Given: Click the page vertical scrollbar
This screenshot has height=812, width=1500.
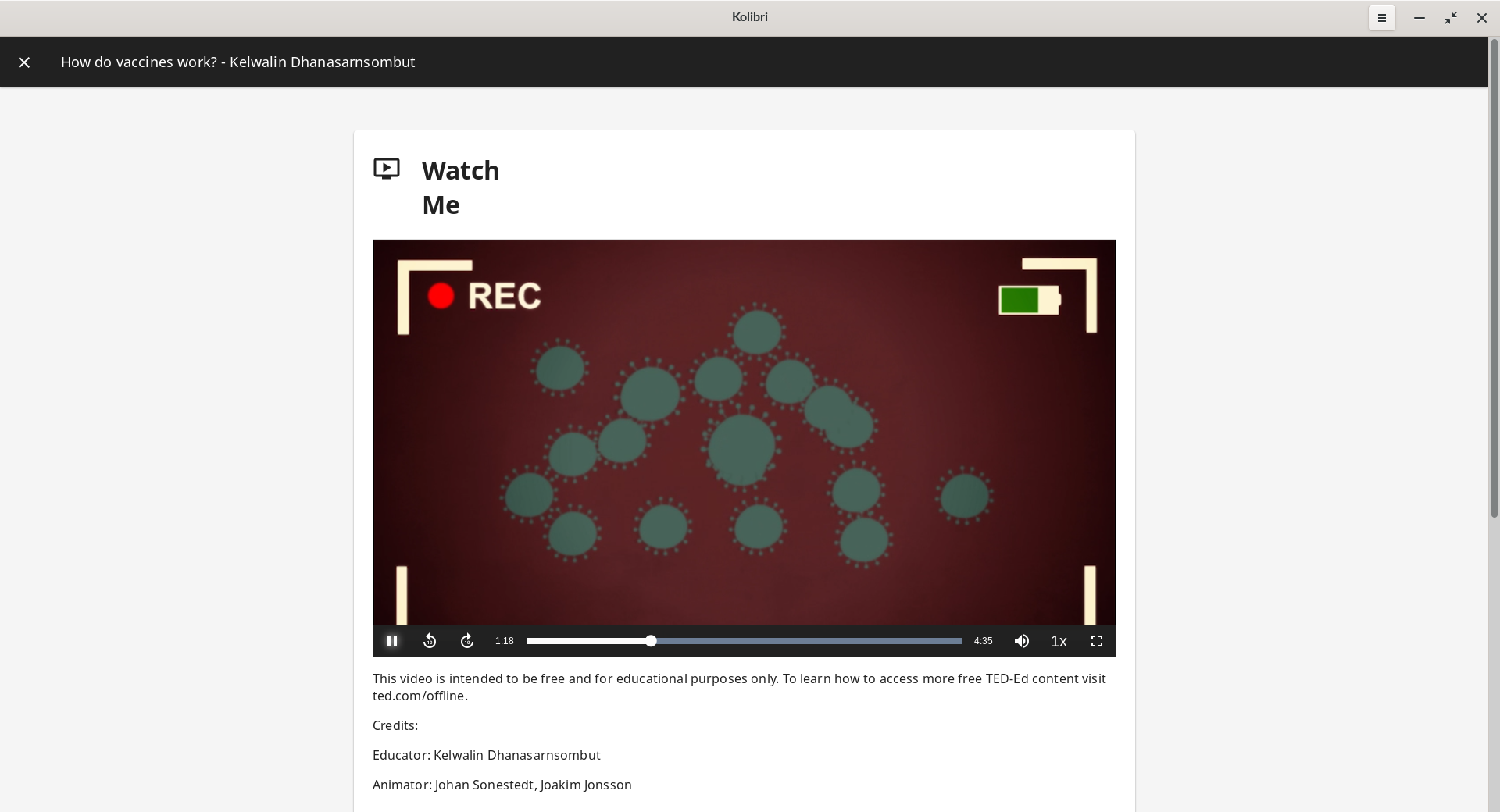Looking at the screenshot, I should tap(1494, 277).
